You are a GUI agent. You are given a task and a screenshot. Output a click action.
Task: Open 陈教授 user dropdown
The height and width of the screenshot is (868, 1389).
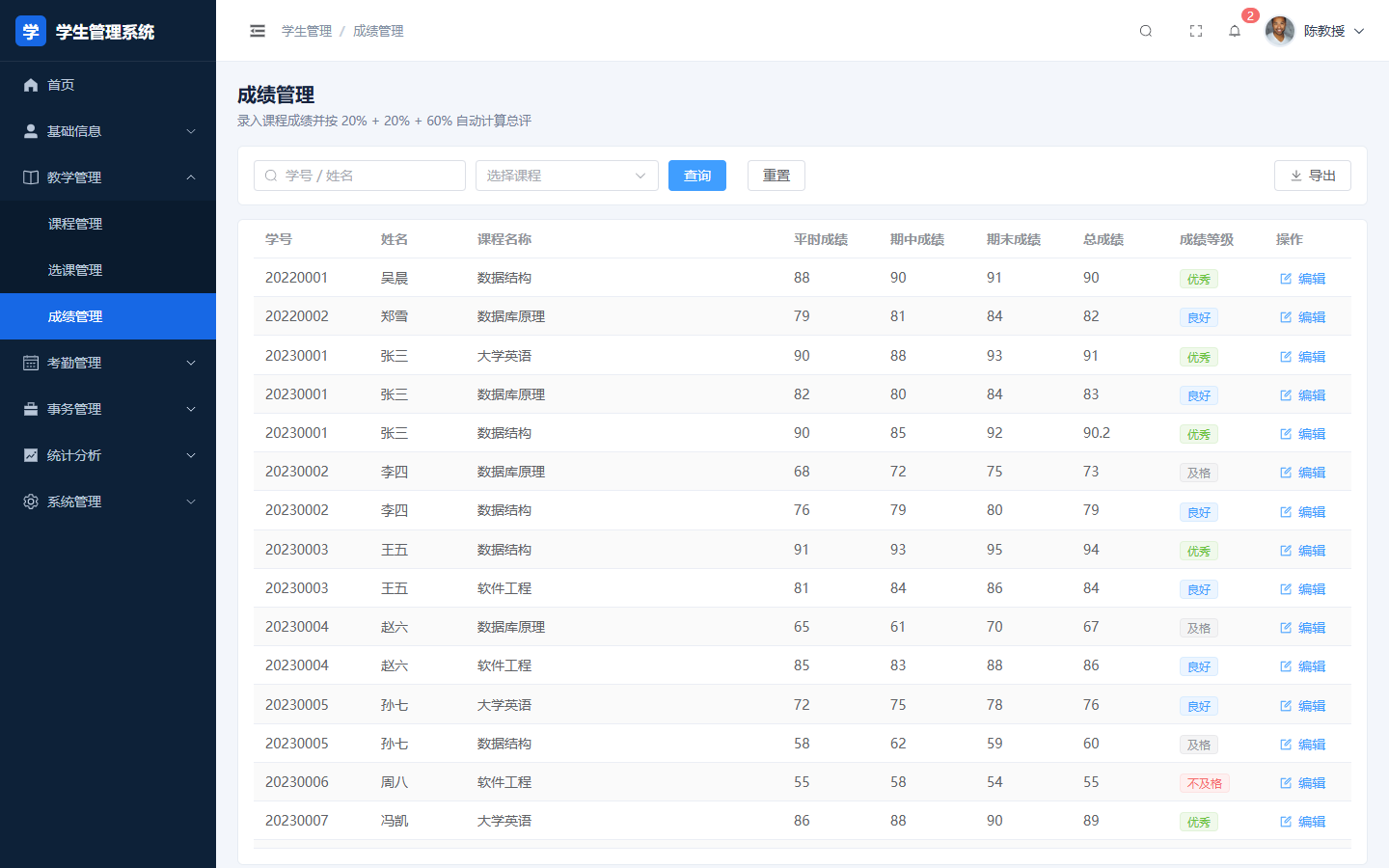pos(1316,31)
